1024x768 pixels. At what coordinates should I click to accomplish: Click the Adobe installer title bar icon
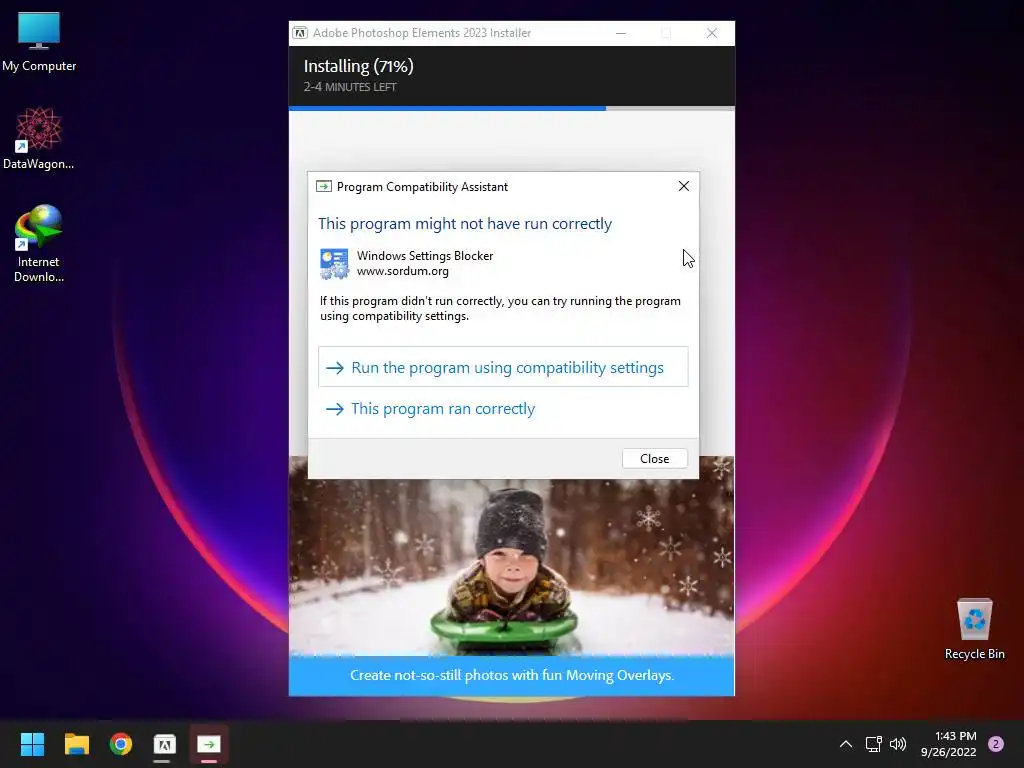click(x=300, y=33)
